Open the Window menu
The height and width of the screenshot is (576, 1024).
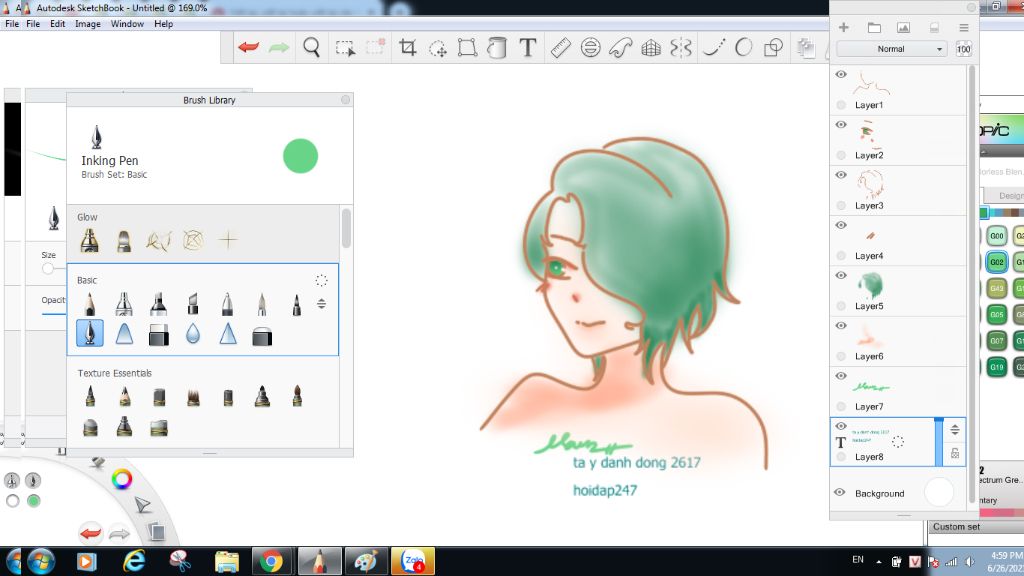point(127,24)
